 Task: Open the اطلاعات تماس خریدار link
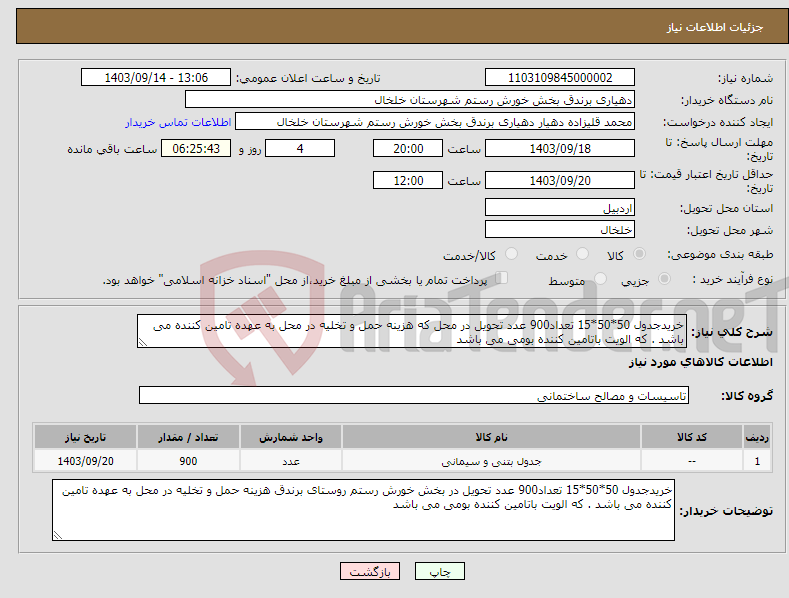178,122
